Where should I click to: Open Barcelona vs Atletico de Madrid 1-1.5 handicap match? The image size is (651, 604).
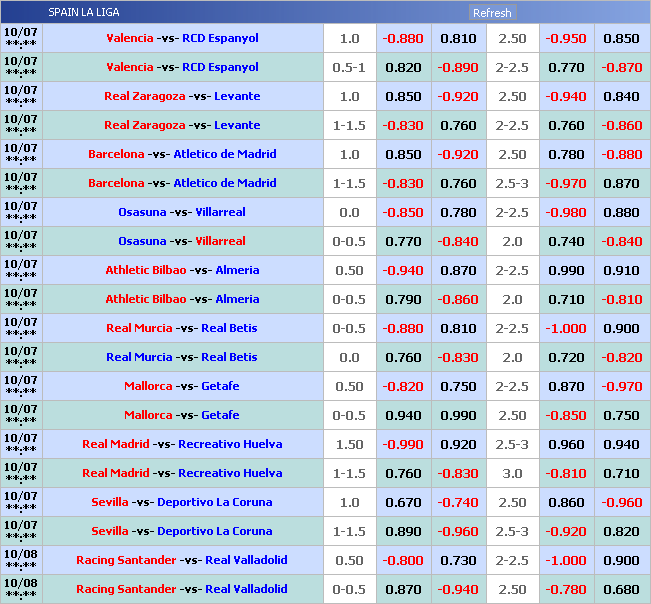pyautogui.click(x=182, y=183)
